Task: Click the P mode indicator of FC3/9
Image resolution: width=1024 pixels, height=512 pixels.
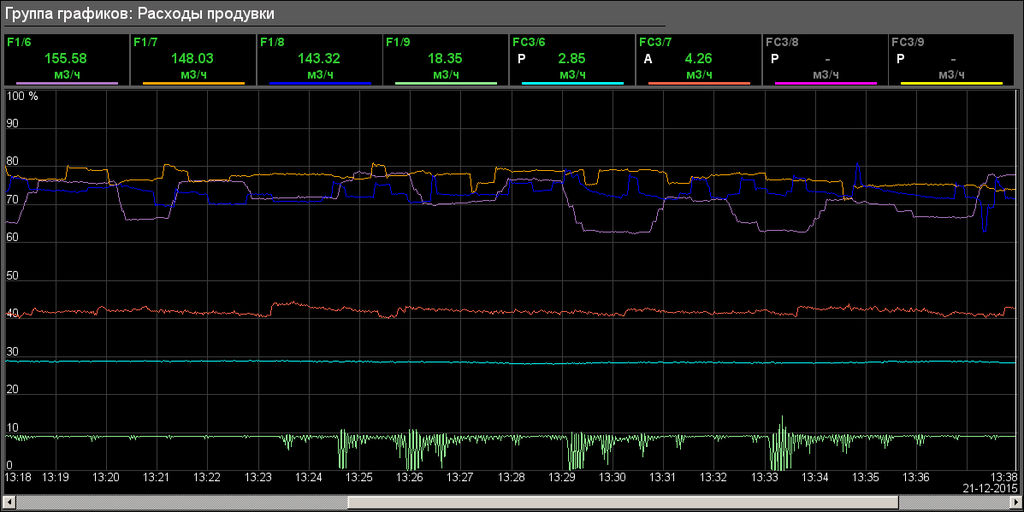Action: point(900,59)
